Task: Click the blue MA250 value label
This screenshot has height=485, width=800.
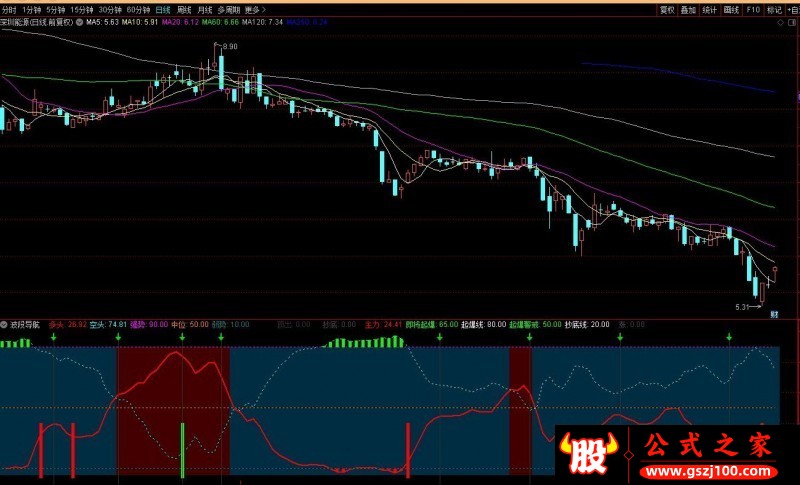Action: [x=307, y=22]
